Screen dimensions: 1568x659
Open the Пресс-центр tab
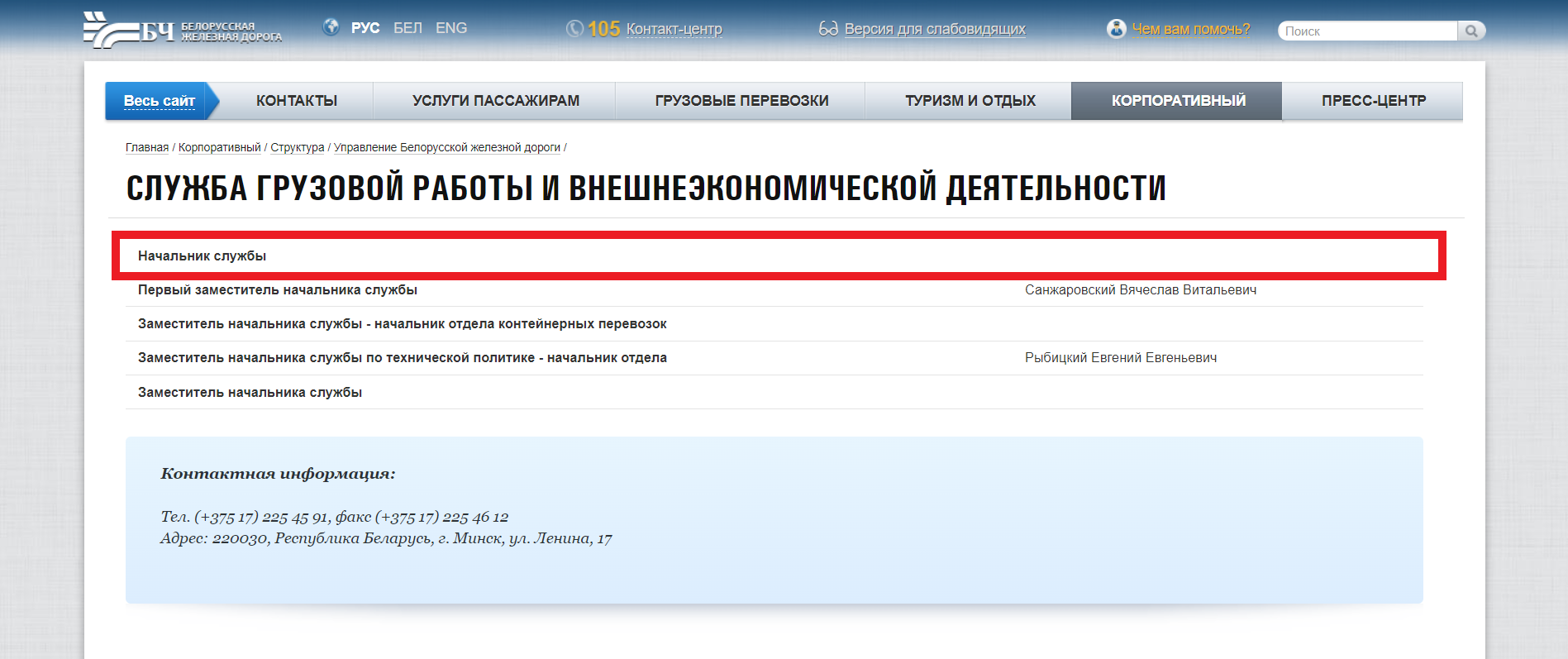click(1373, 101)
